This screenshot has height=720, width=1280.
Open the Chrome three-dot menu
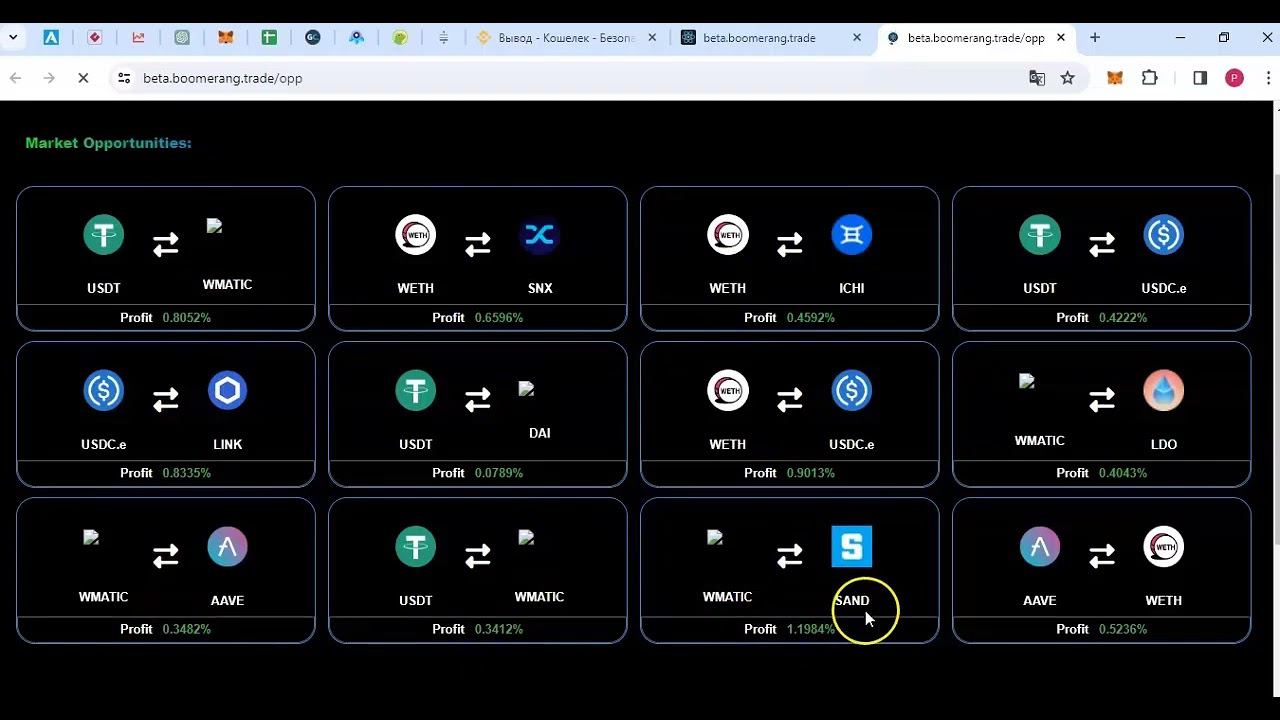click(1268, 78)
